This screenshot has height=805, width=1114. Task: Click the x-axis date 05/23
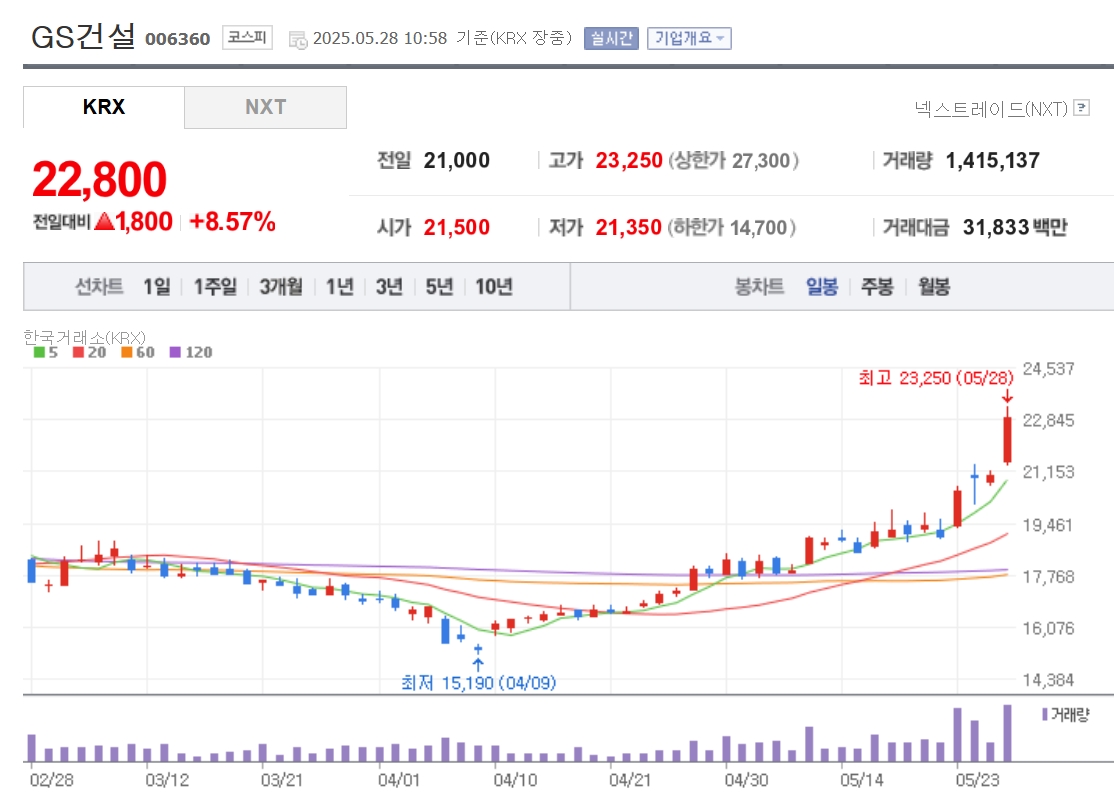978,780
